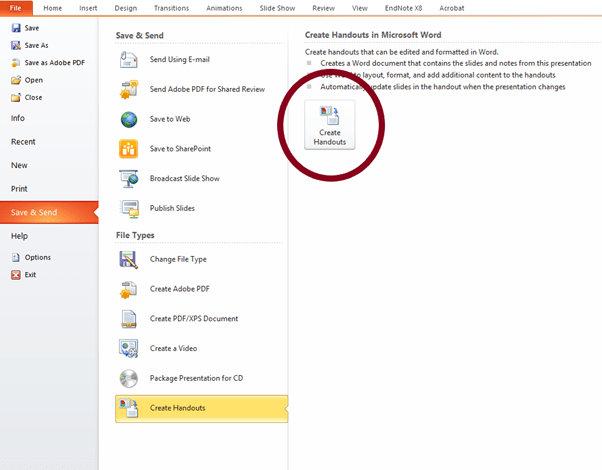
Task: Choose Save to SharePoint label
Action: pos(180,149)
